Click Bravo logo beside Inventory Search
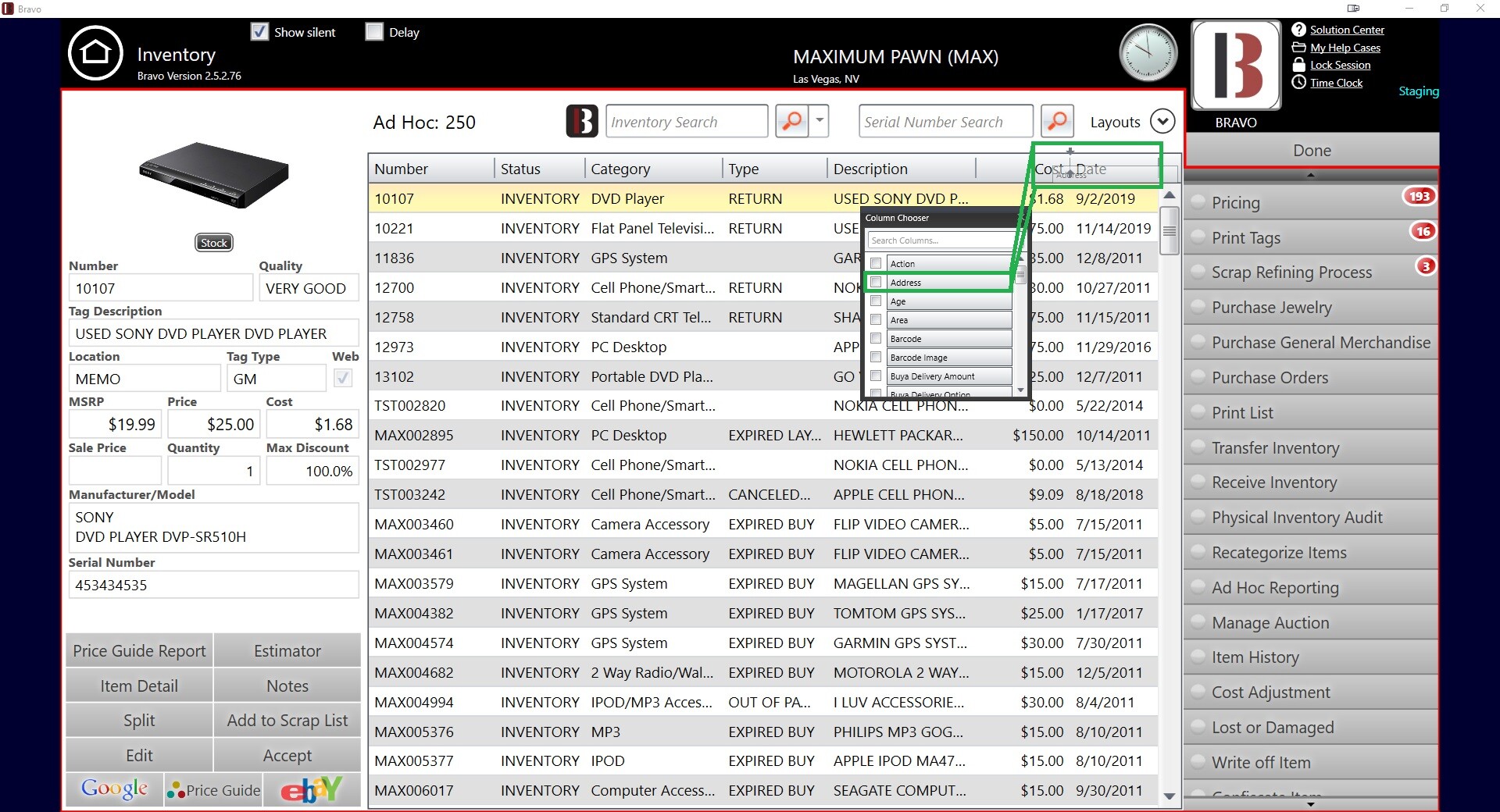Viewport: 1500px width, 812px height. tap(582, 122)
